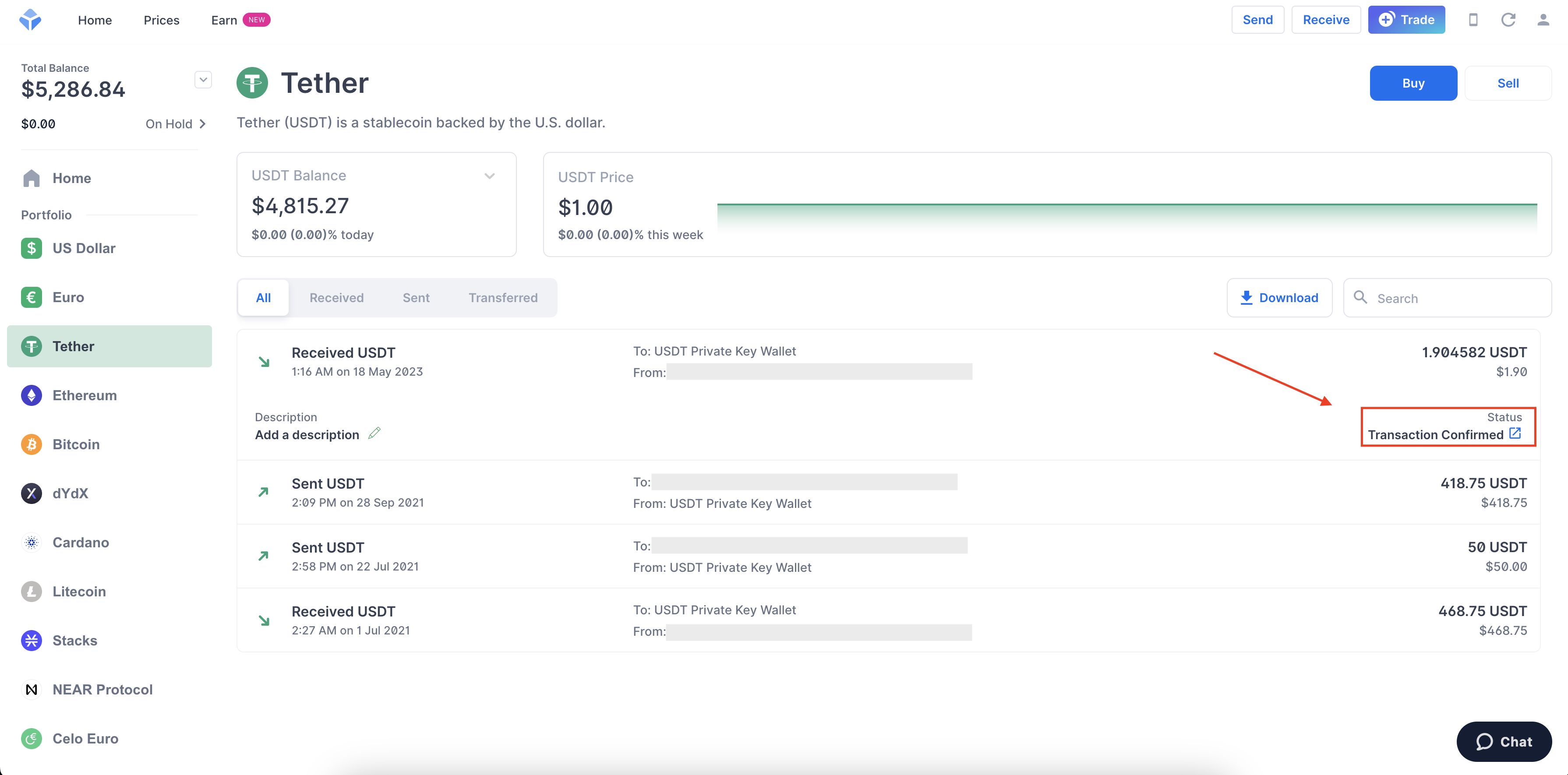The height and width of the screenshot is (775, 1568).
Task: Toggle the All transactions tab view
Action: click(263, 296)
